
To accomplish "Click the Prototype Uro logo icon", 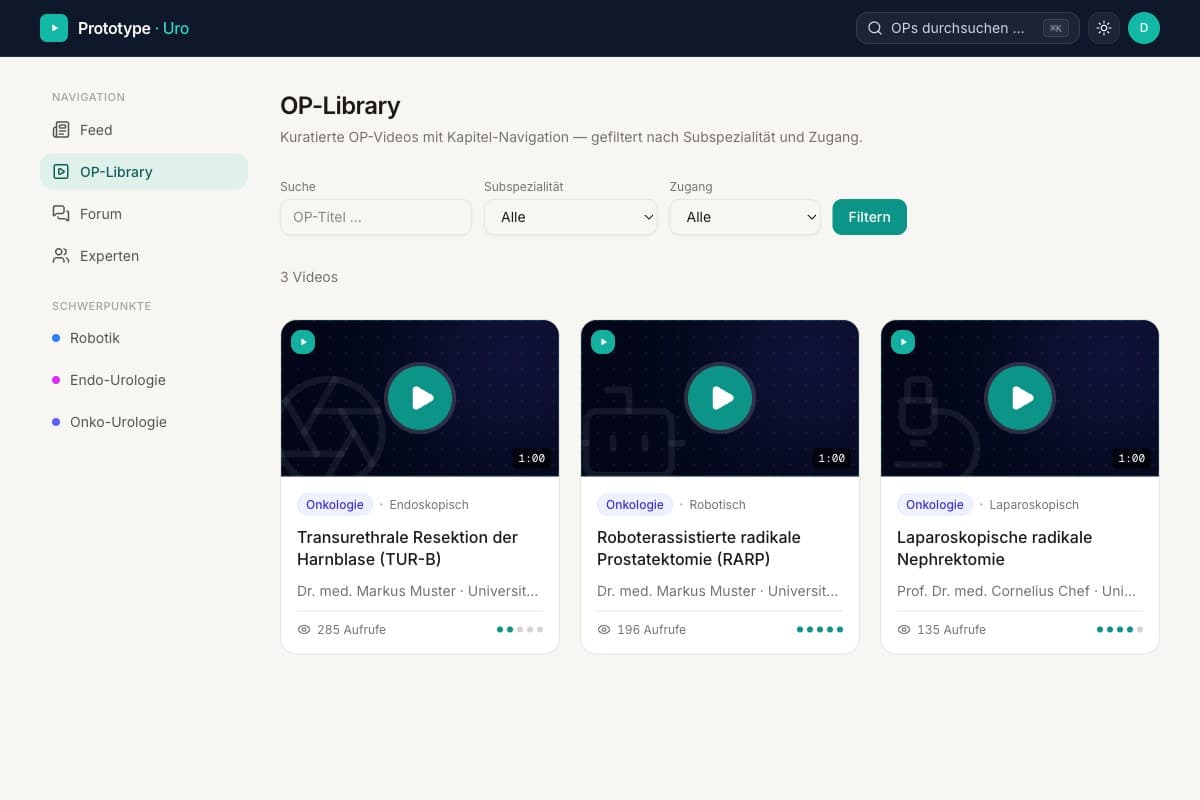I will (54, 28).
